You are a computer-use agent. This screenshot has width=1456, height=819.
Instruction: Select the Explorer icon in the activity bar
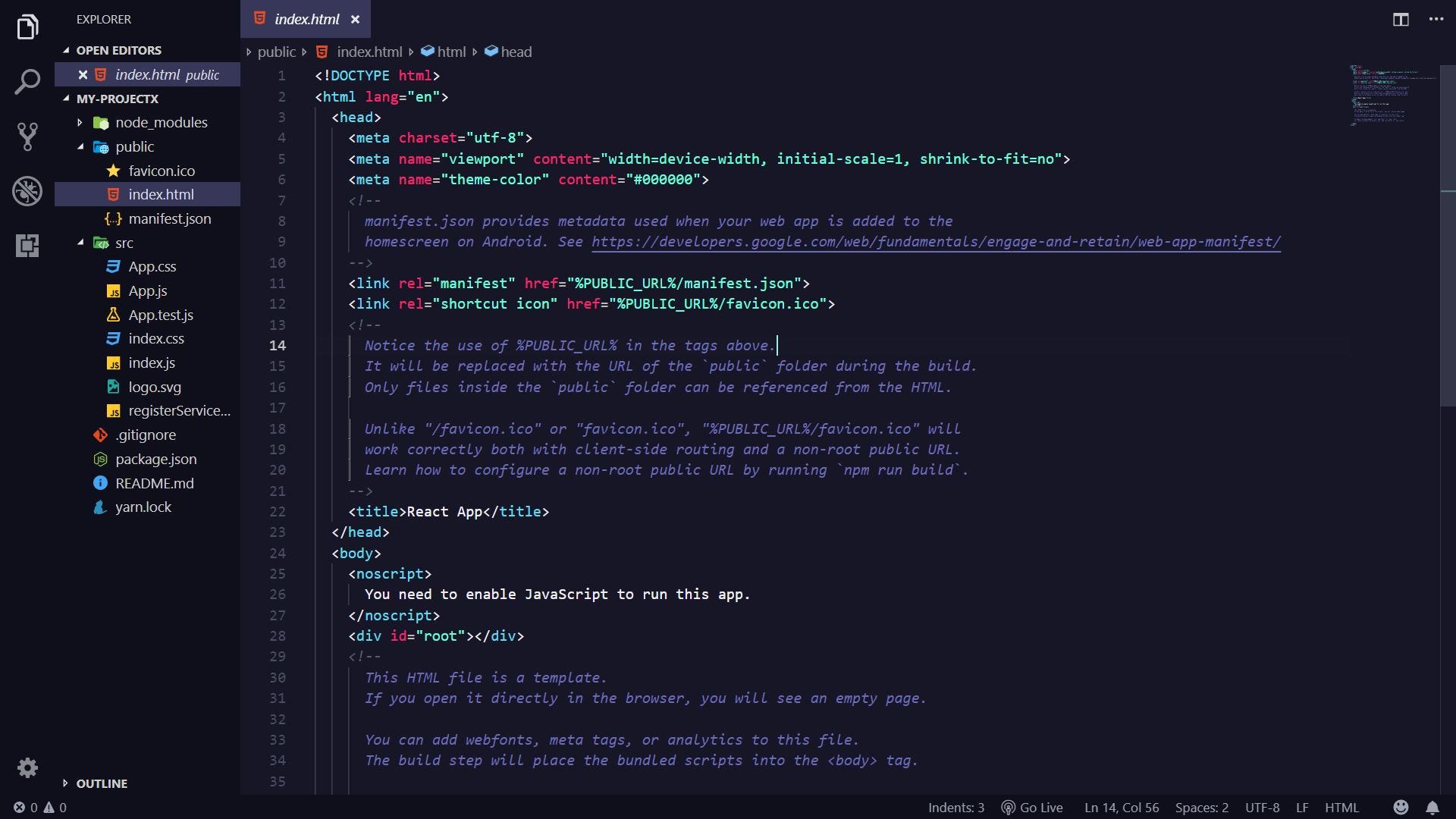(27, 27)
